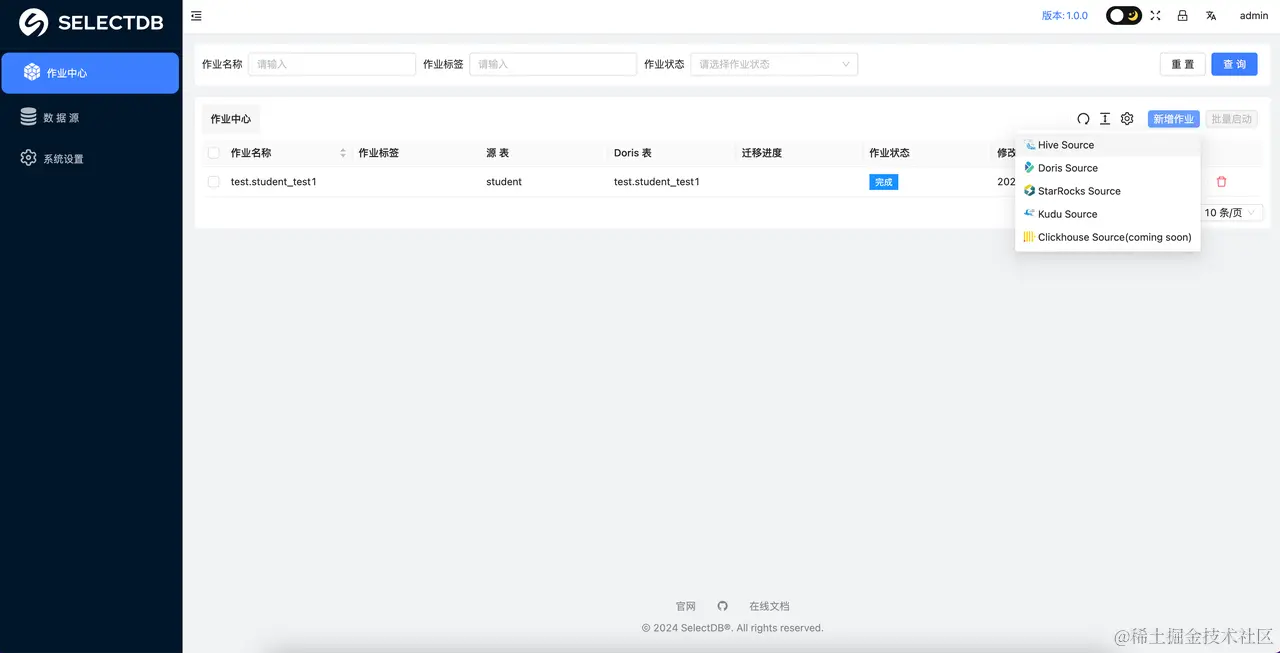Screen dimensions: 1280x653
Task: Click the Doris 表 column header
Action: pyautogui.click(x=633, y=153)
